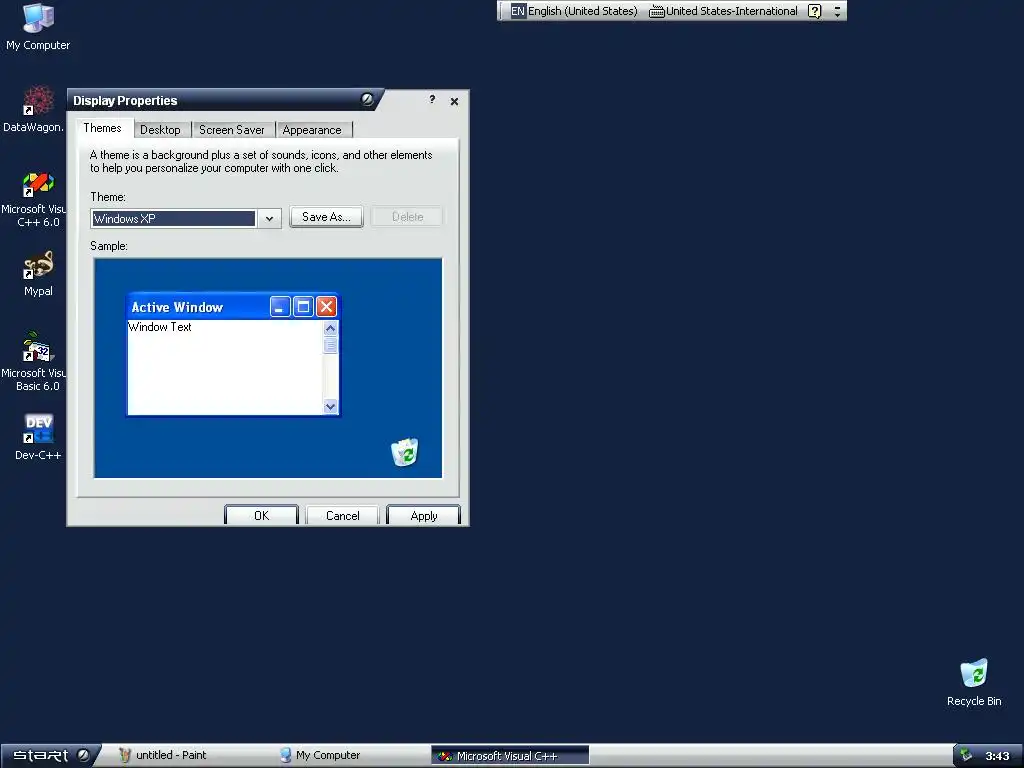Open the My Computer desktop icon

[x=38, y=27]
